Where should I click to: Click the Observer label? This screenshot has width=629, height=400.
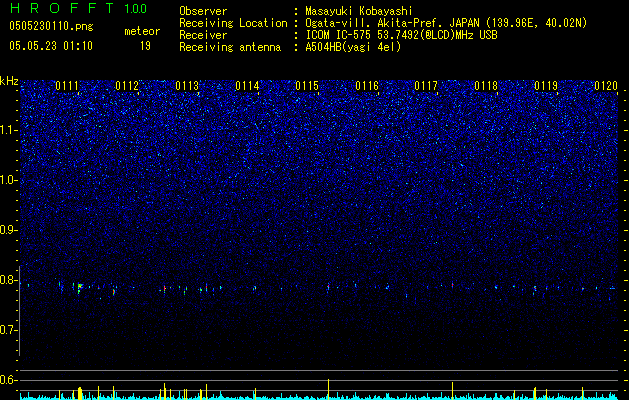click(203, 11)
